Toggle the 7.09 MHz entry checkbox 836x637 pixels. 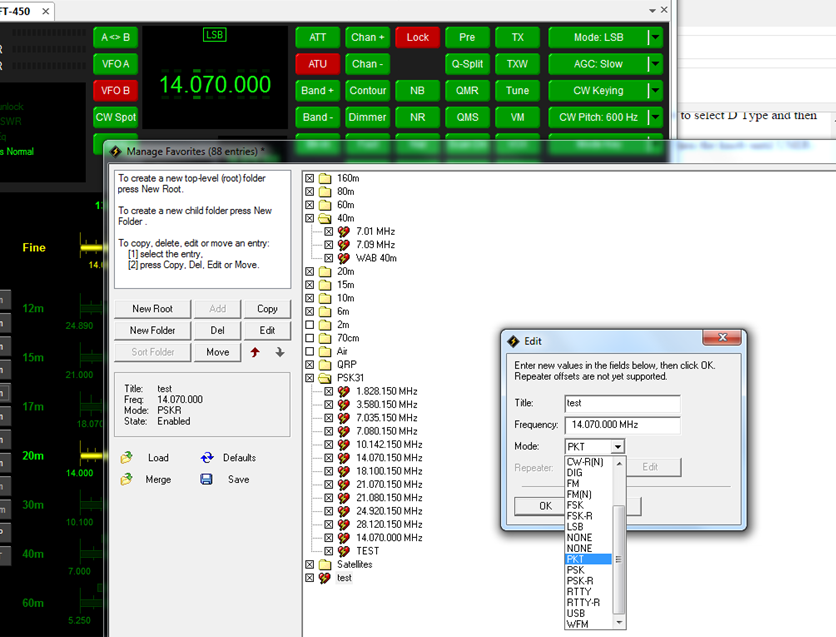click(x=328, y=245)
